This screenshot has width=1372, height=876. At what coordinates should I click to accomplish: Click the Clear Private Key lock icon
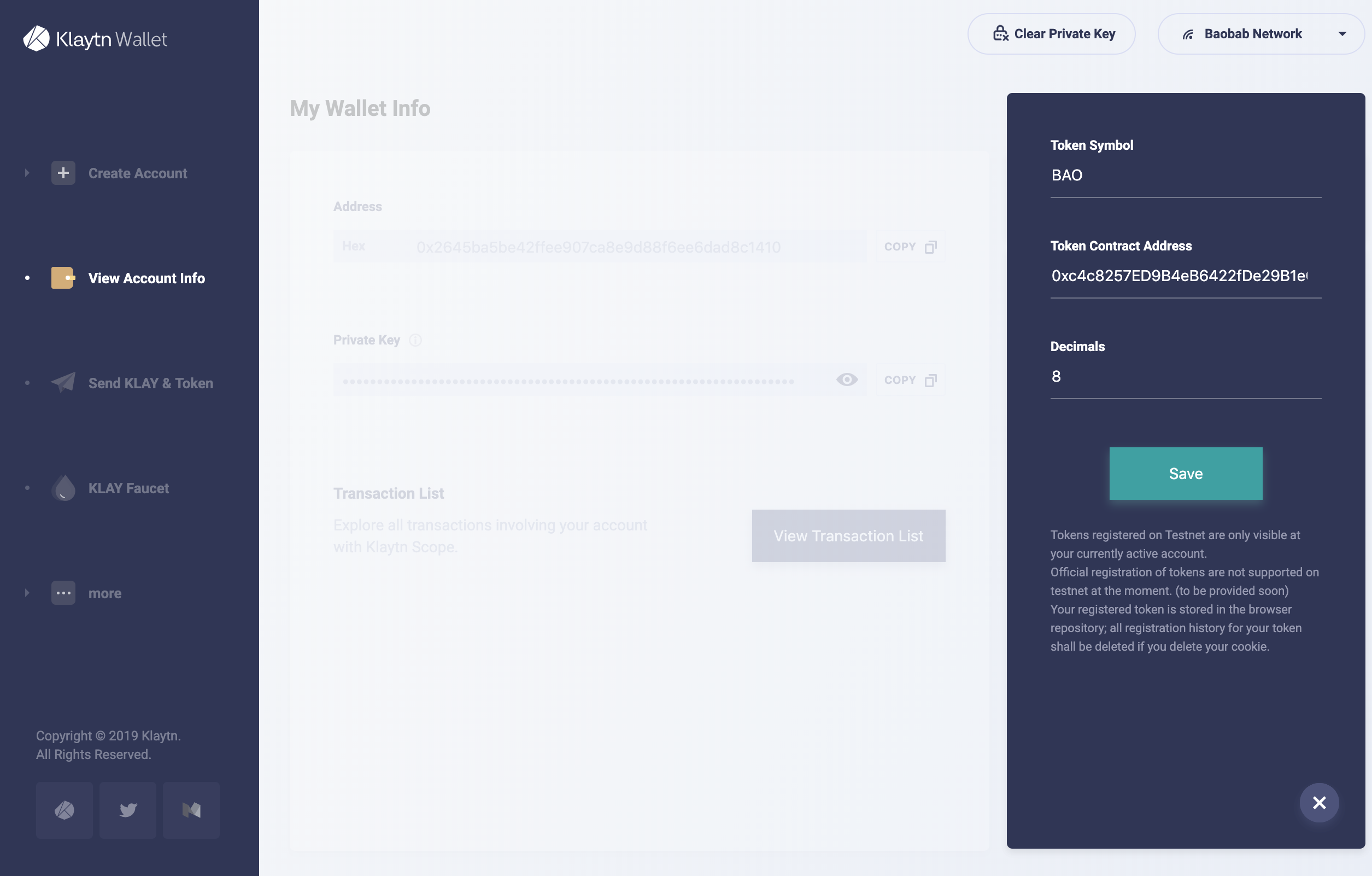(998, 33)
